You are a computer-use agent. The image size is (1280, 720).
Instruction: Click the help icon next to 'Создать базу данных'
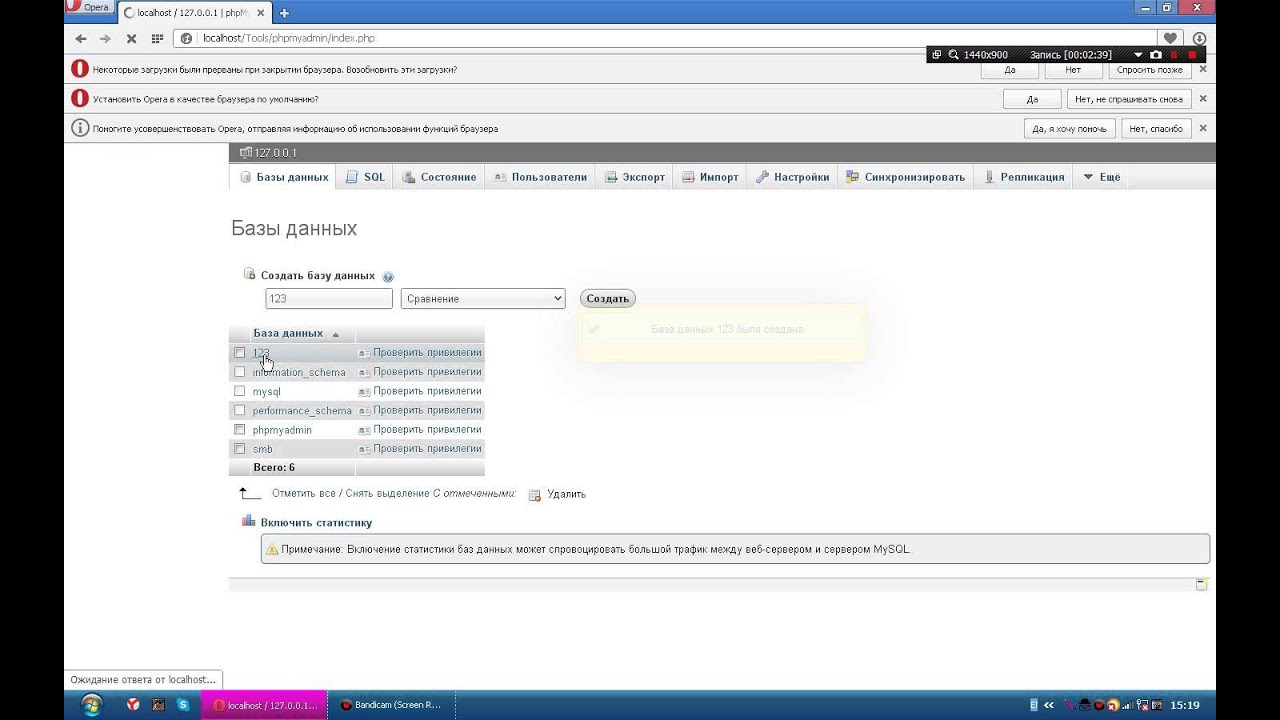tap(388, 277)
